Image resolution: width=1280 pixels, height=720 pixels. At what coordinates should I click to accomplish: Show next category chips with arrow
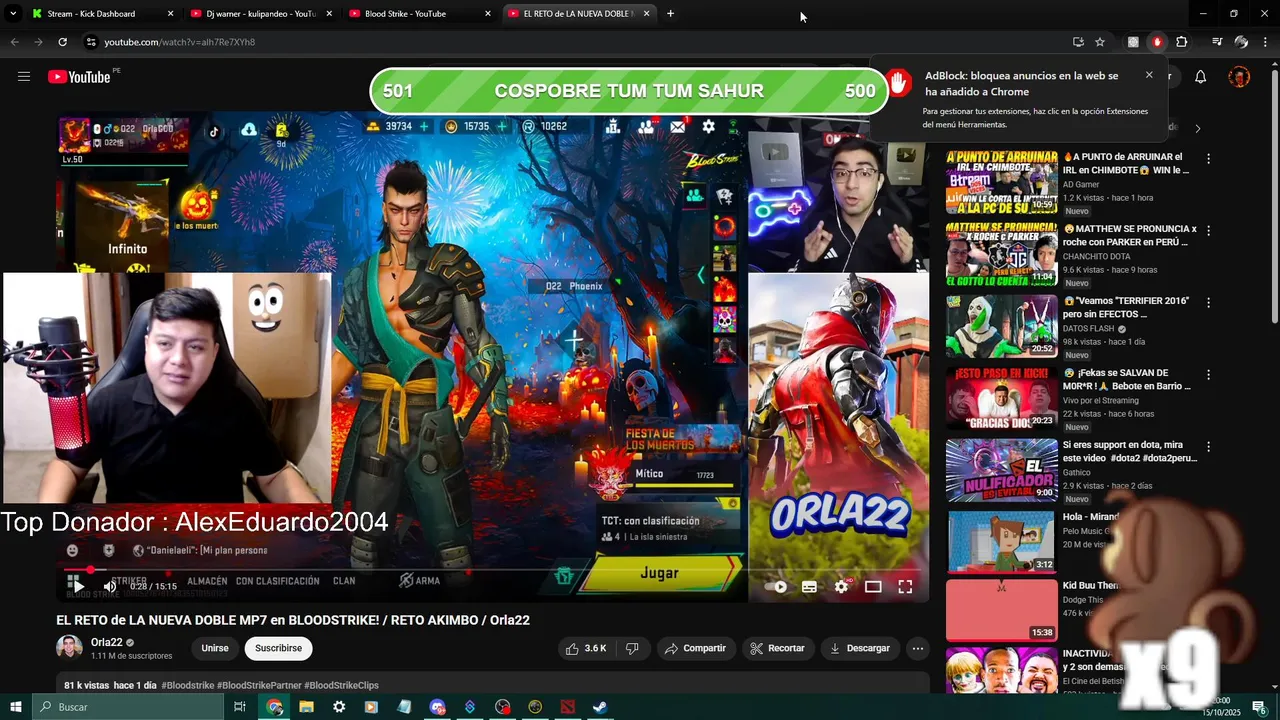[1197, 128]
